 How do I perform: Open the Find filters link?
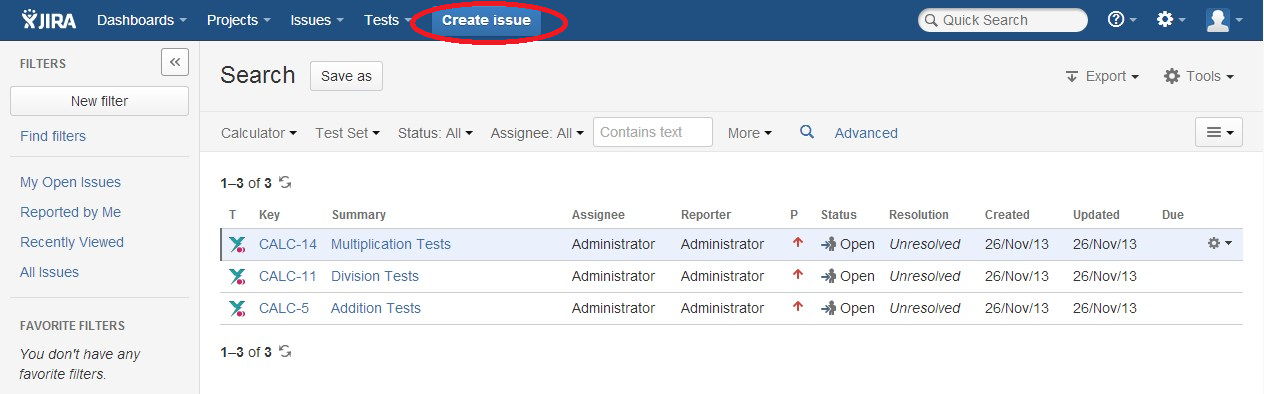tap(53, 136)
